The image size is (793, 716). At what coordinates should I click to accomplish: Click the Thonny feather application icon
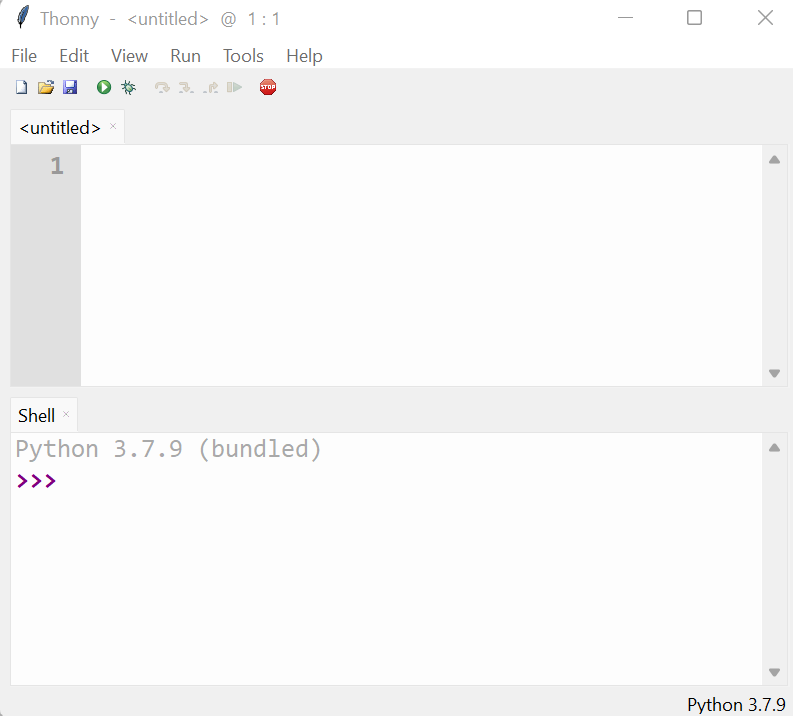pyautogui.click(x=22, y=17)
